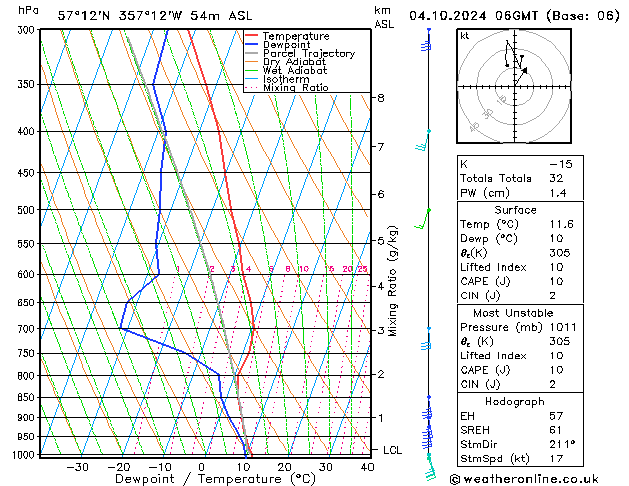
Task: Click the '8' km altitude label
Action: click(x=381, y=98)
